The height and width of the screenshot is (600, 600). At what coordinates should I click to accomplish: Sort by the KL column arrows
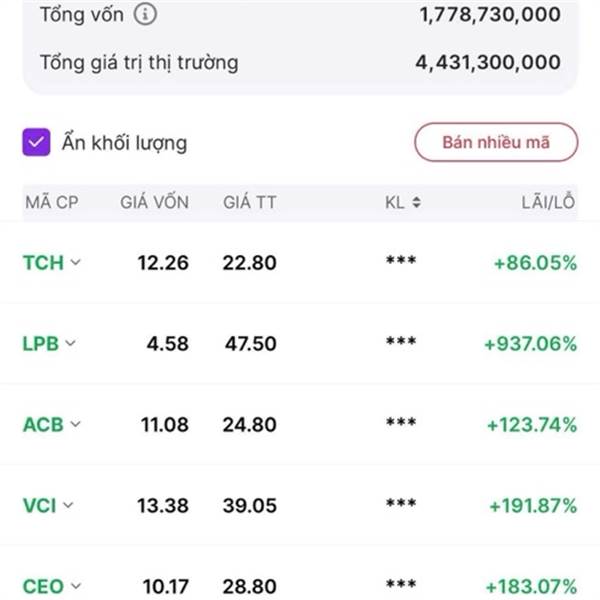[x=416, y=203]
